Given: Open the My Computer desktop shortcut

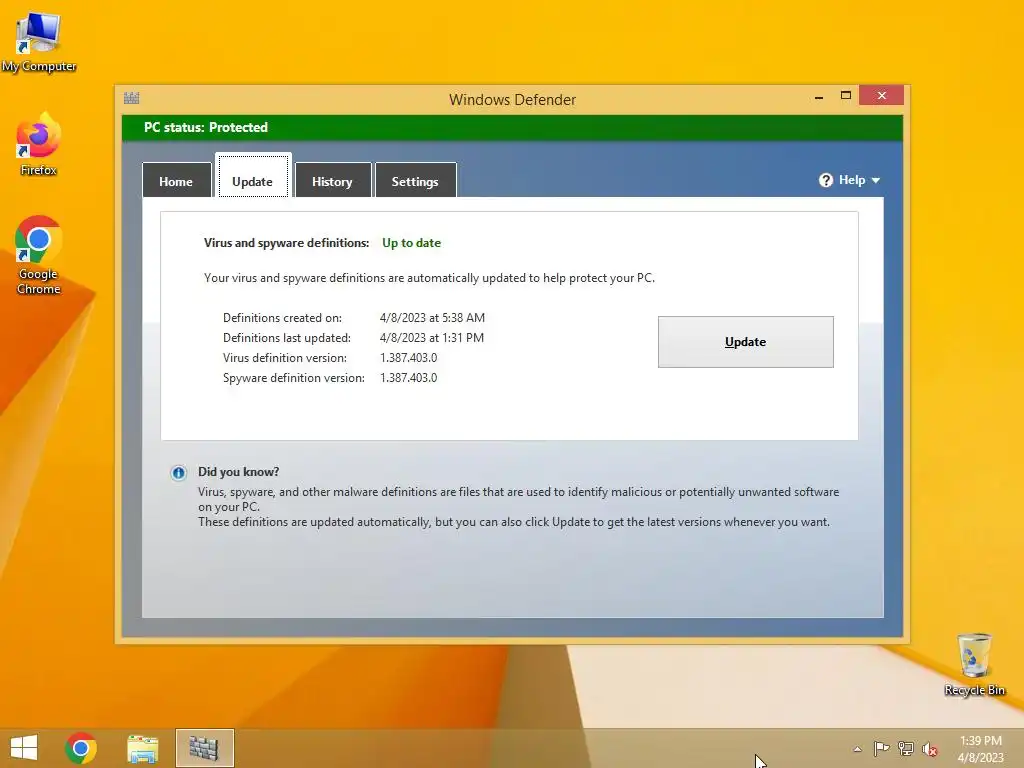Looking at the screenshot, I should pyautogui.click(x=39, y=43).
